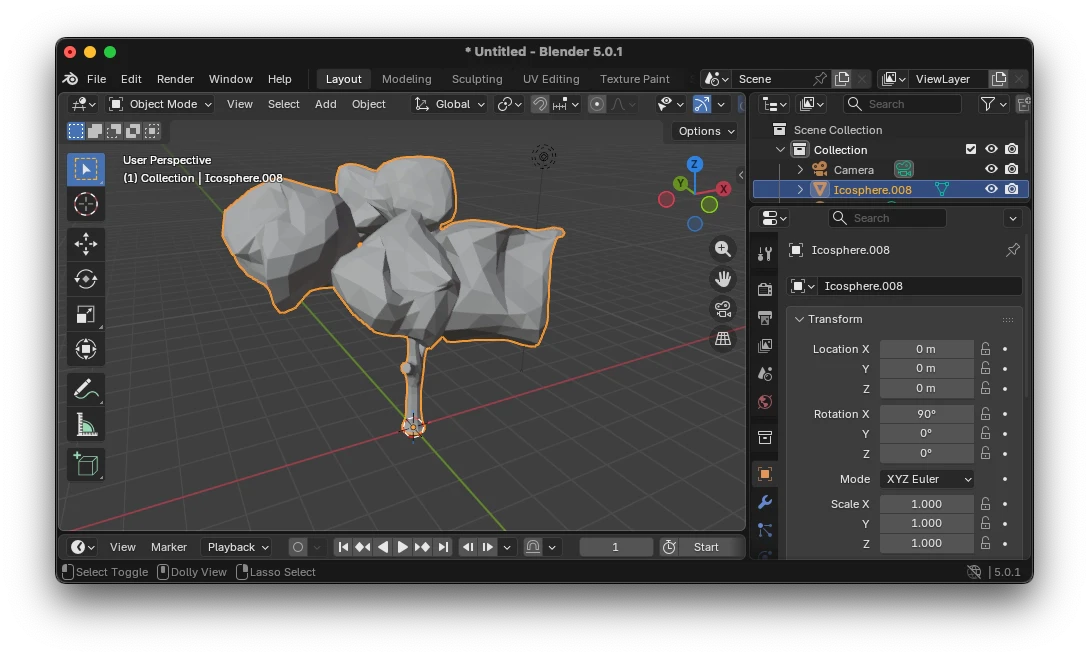This screenshot has width=1089, height=657.
Task: Open the Object Mode dropdown
Action: (x=160, y=104)
